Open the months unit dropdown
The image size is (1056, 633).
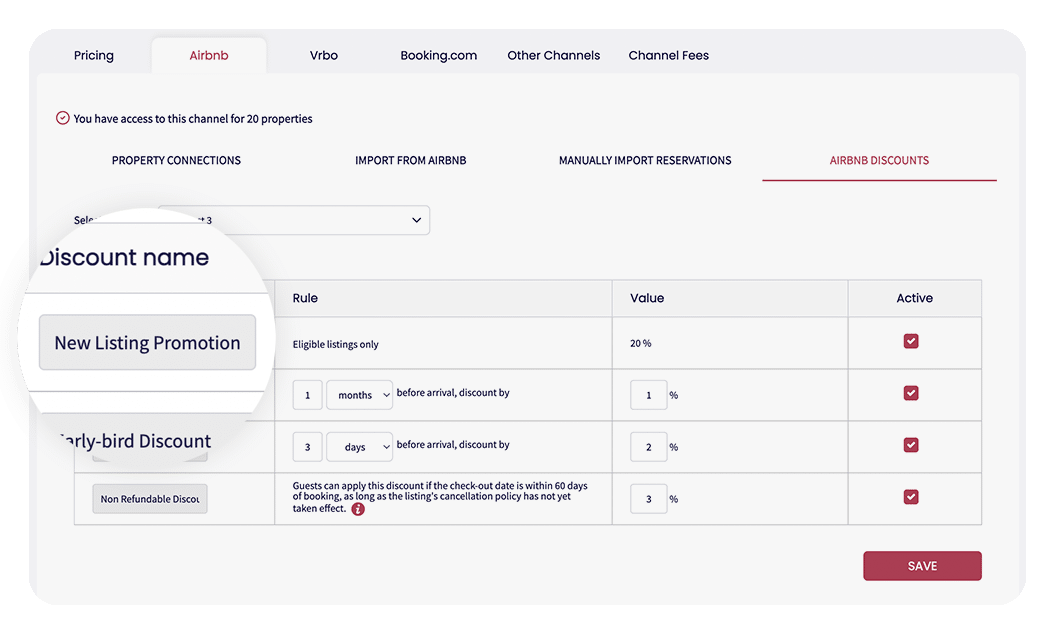[360, 395]
